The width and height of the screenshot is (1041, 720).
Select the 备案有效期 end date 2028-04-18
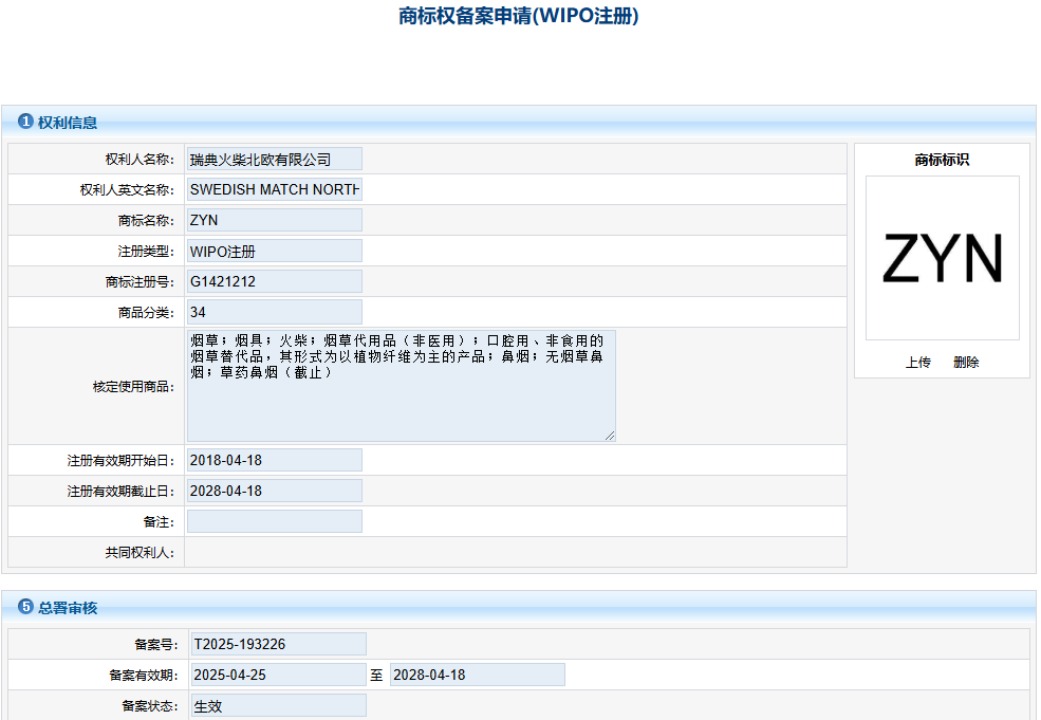[477, 675]
